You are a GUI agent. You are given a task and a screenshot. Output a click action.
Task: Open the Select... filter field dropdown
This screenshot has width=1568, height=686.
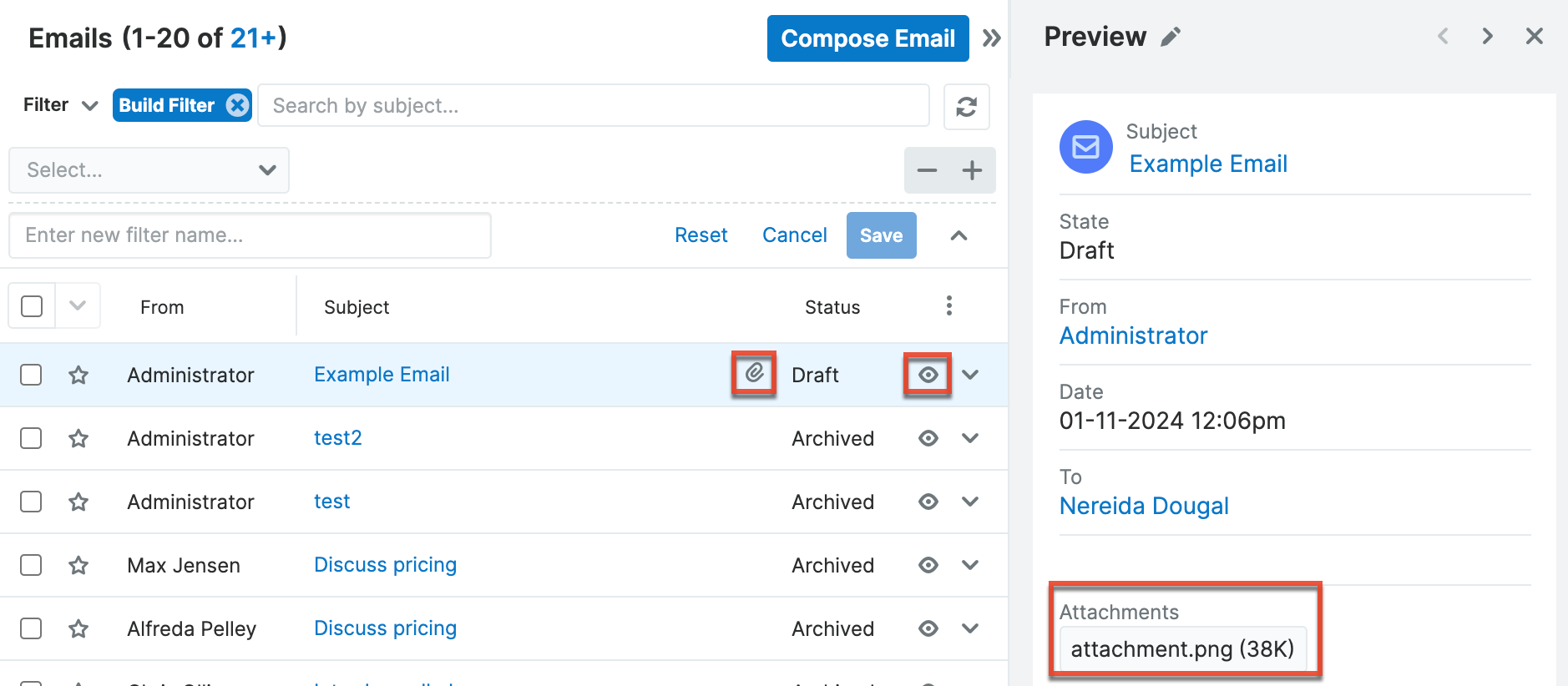click(x=149, y=170)
